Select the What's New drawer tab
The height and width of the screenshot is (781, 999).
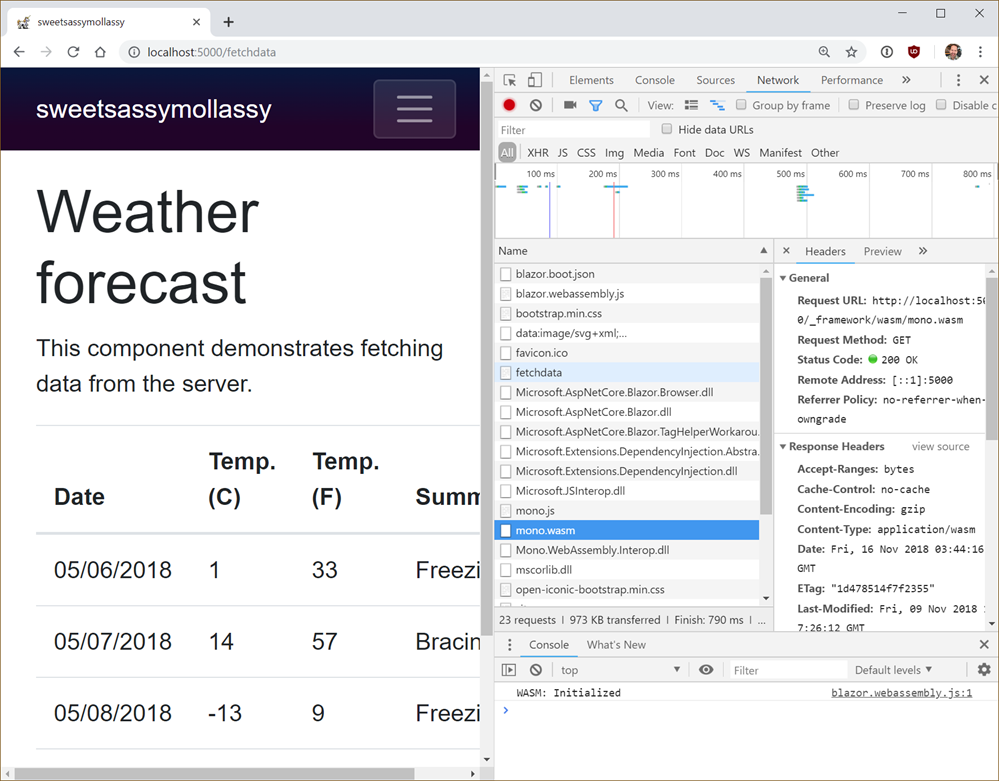pos(616,645)
